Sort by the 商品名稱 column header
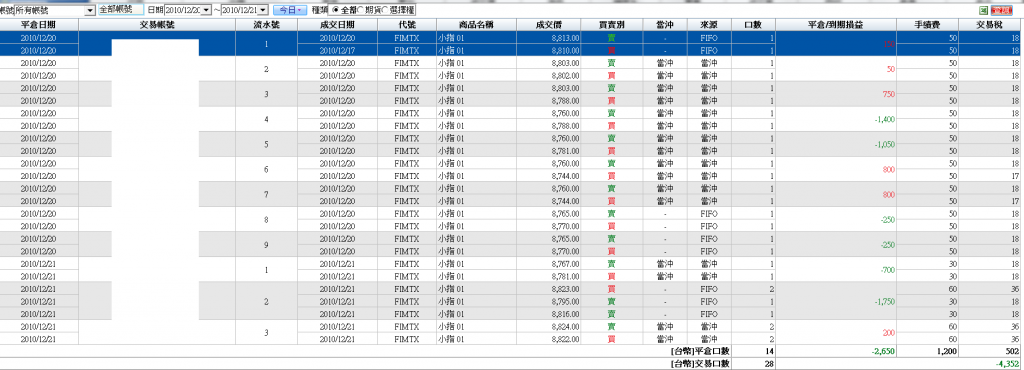This screenshot has height=370, width=1024. pos(476,24)
